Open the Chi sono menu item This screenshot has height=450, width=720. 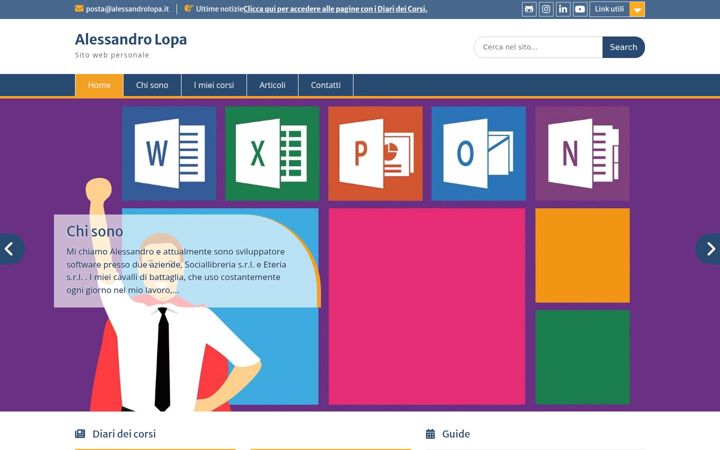(152, 85)
